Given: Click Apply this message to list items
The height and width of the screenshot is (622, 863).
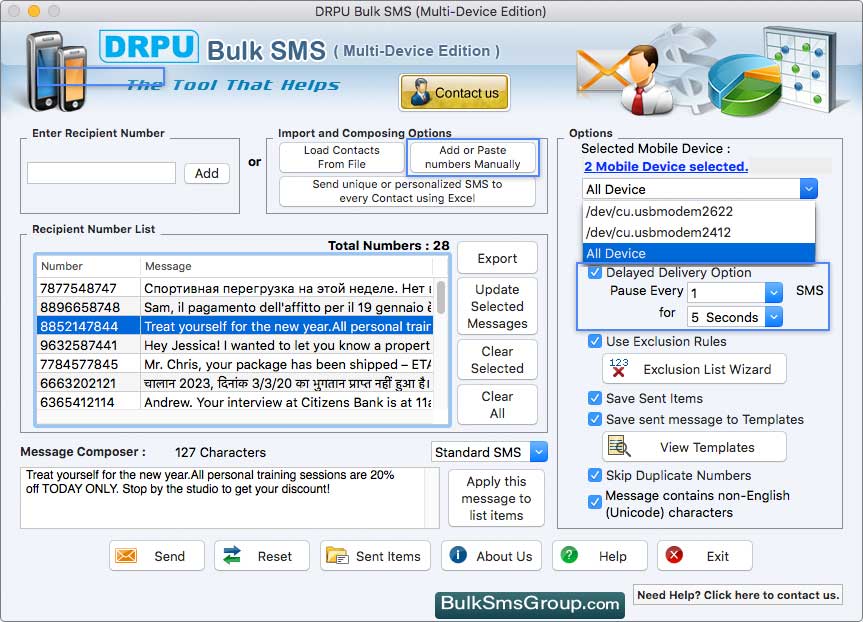Looking at the screenshot, I should click(x=496, y=498).
